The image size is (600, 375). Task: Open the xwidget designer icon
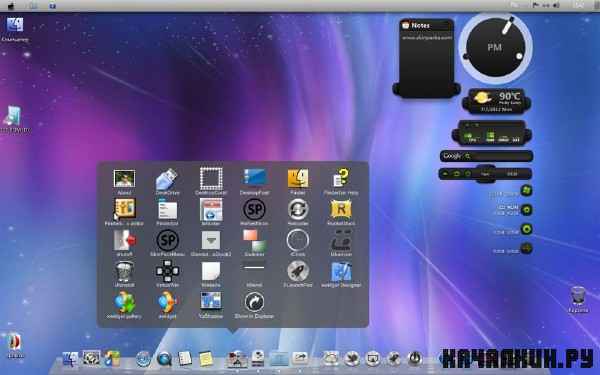pyautogui.click(x=341, y=272)
